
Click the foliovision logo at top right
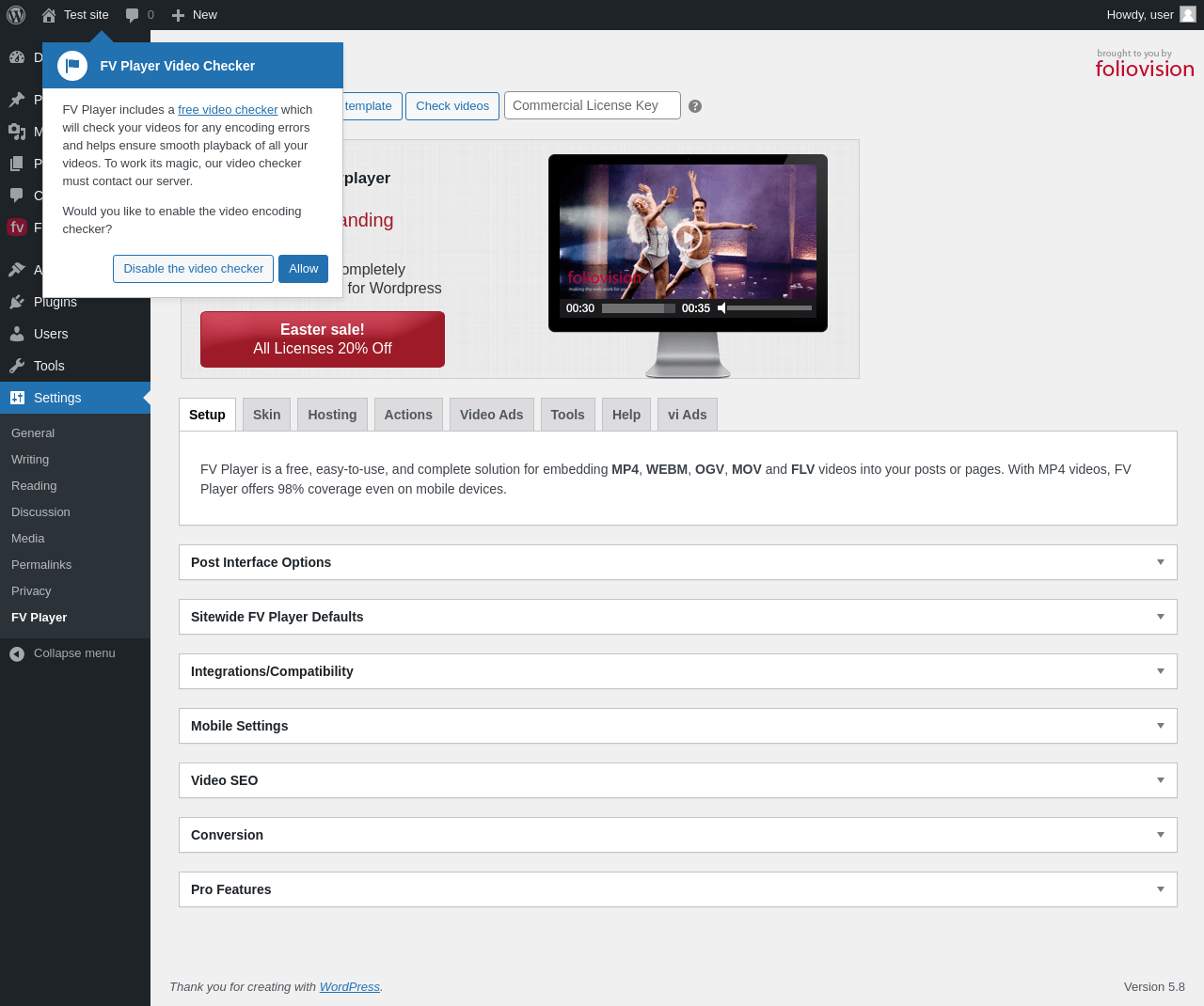pyautogui.click(x=1145, y=64)
